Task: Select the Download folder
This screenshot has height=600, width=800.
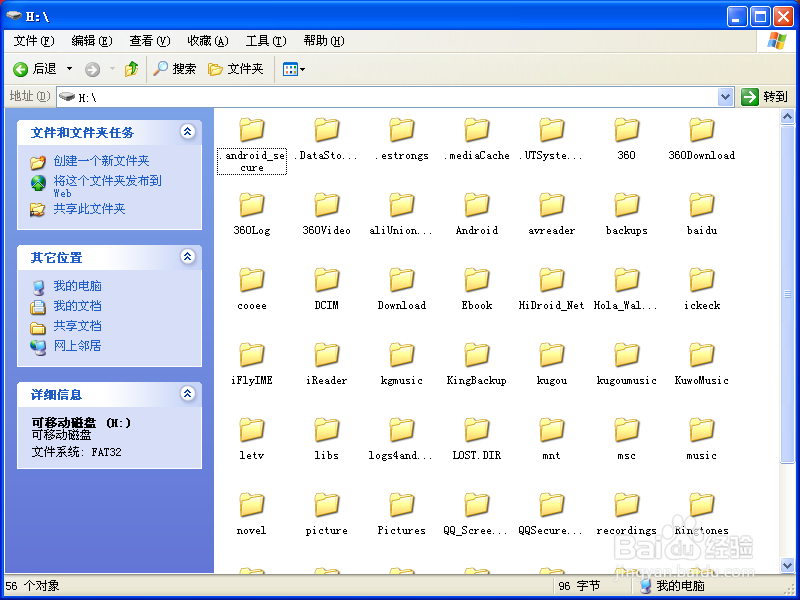Action: (x=402, y=289)
